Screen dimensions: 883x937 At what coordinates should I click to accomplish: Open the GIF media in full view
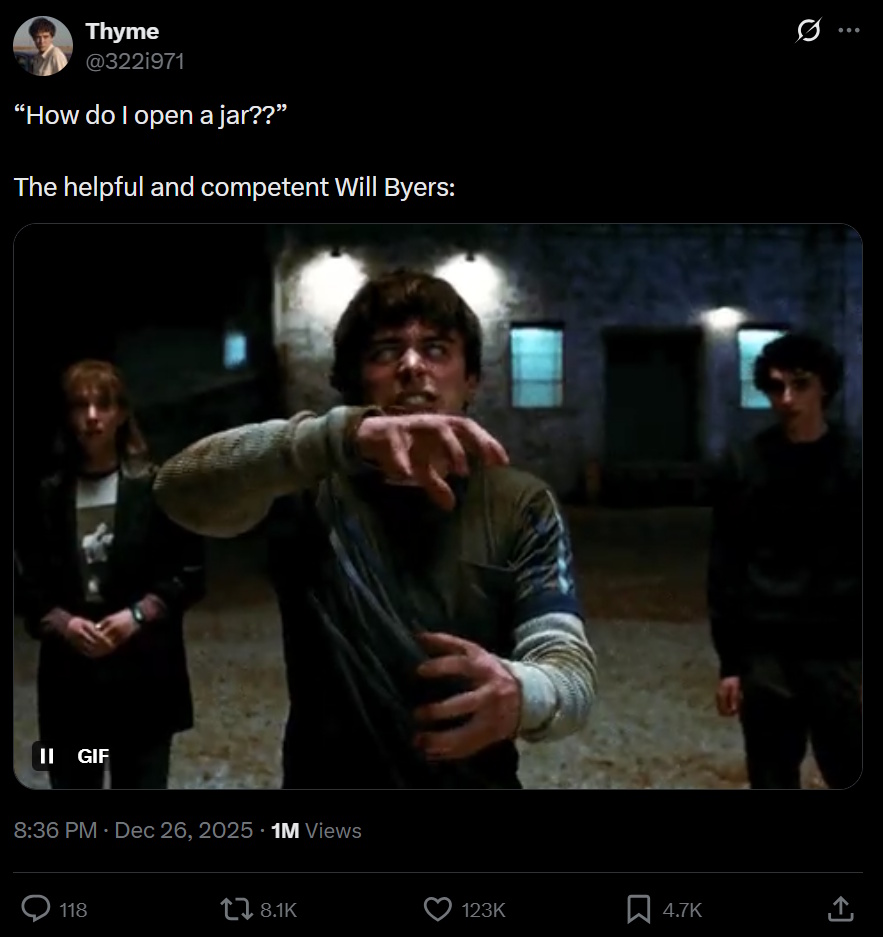[x=438, y=506]
